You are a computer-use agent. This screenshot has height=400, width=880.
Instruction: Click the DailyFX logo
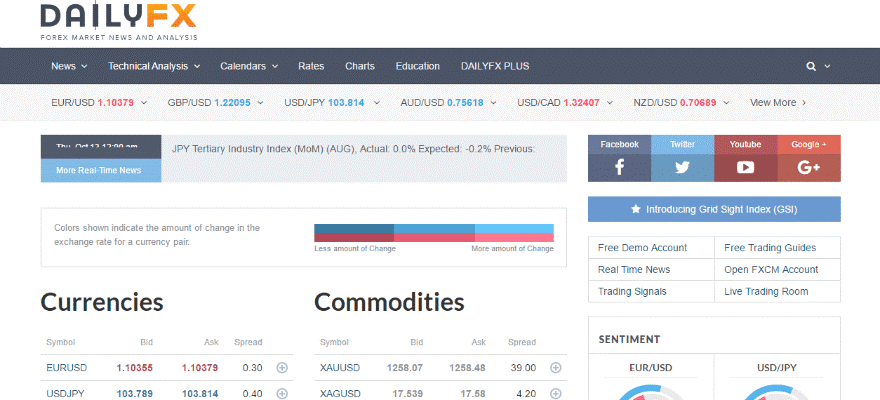click(119, 20)
